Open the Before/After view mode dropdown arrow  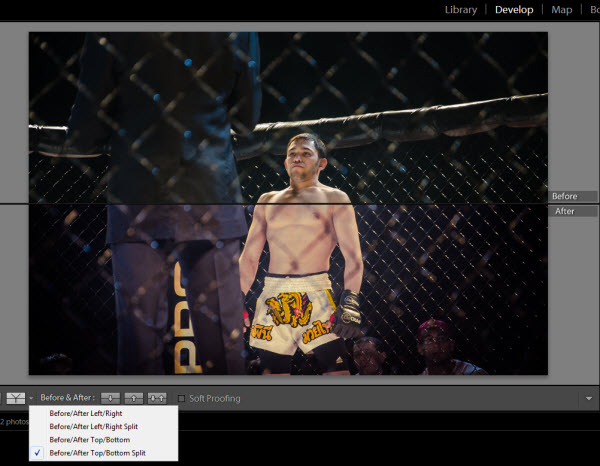(31, 398)
